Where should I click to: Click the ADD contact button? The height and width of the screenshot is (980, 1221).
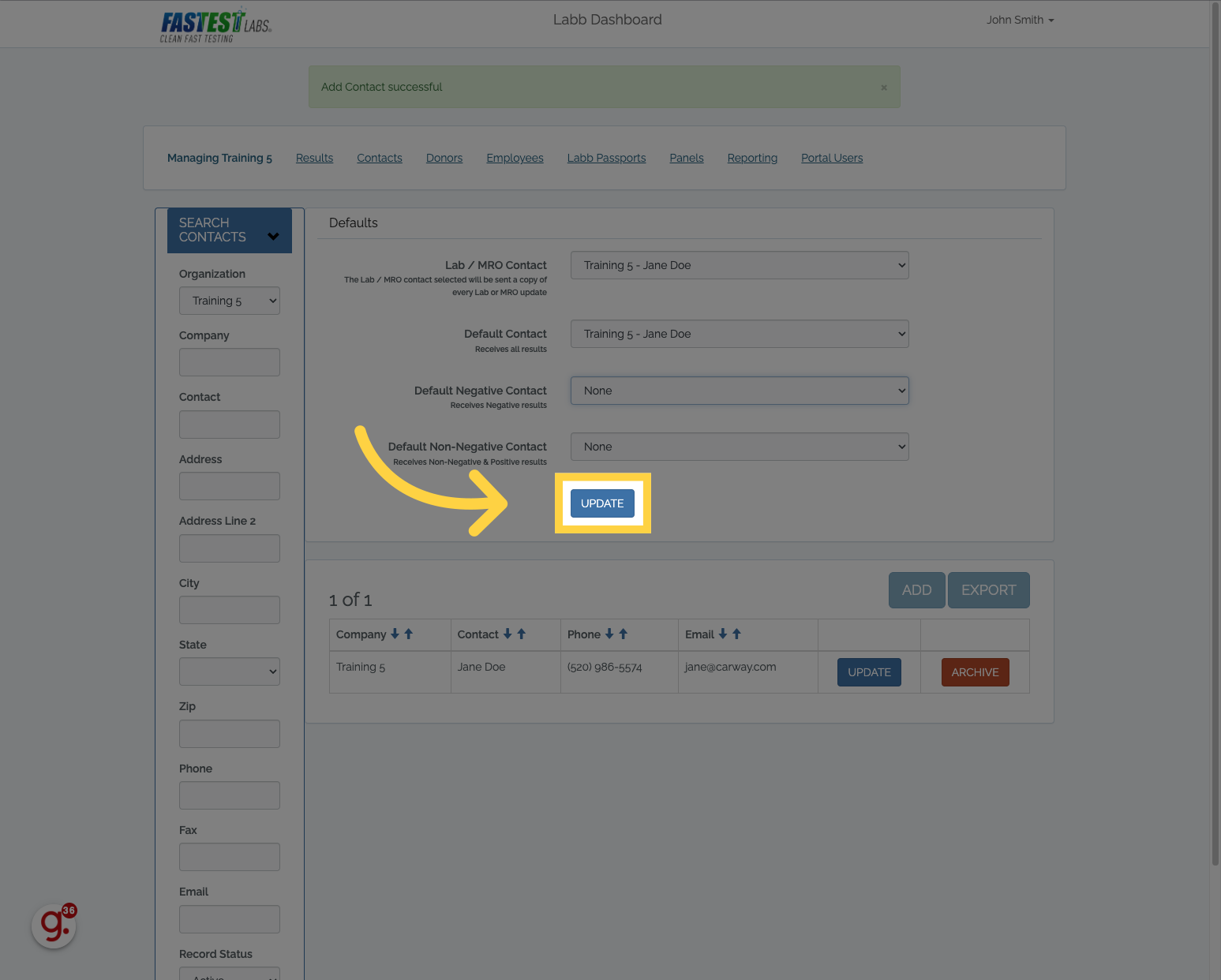[916, 590]
